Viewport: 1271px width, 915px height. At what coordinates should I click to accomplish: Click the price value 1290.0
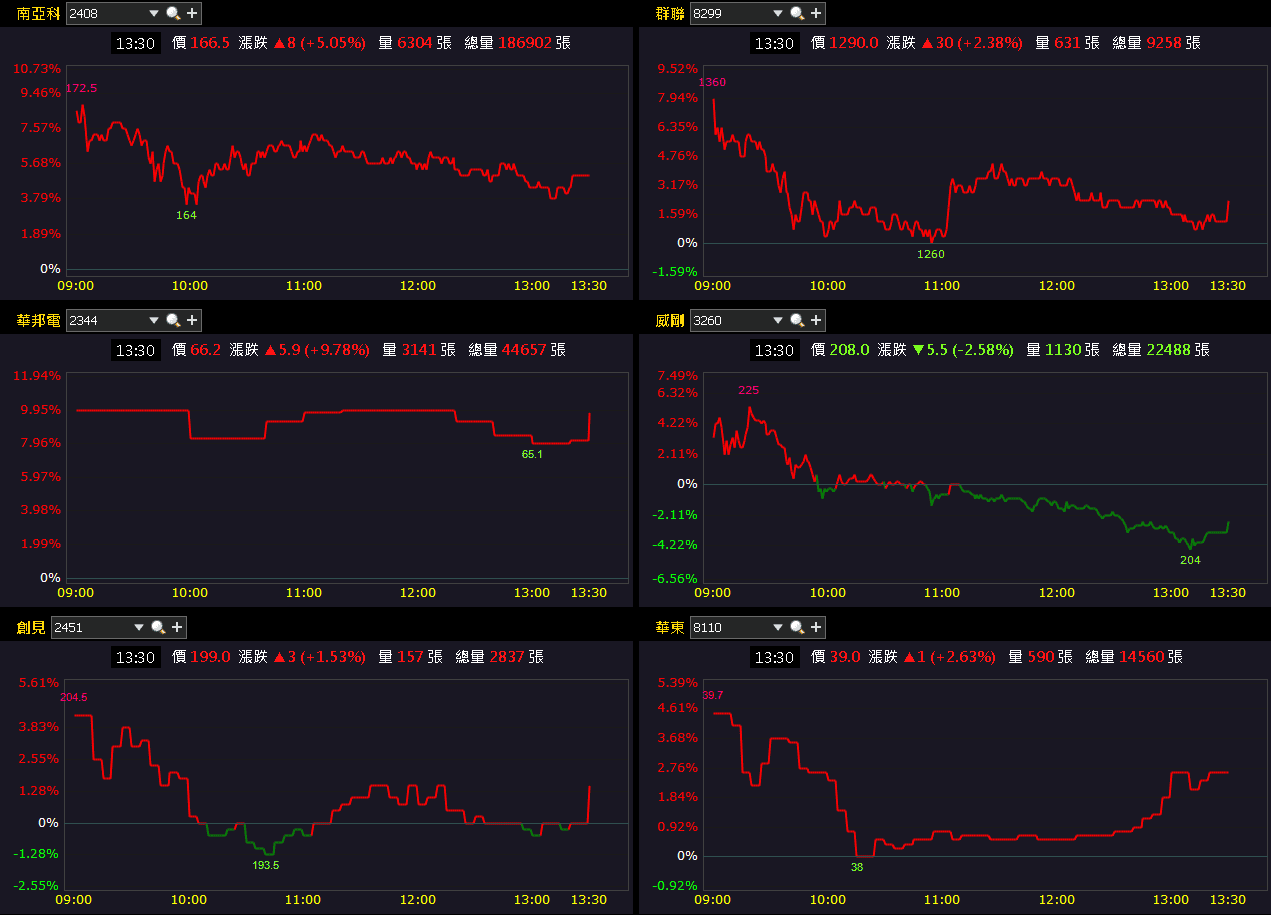point(854,43)
